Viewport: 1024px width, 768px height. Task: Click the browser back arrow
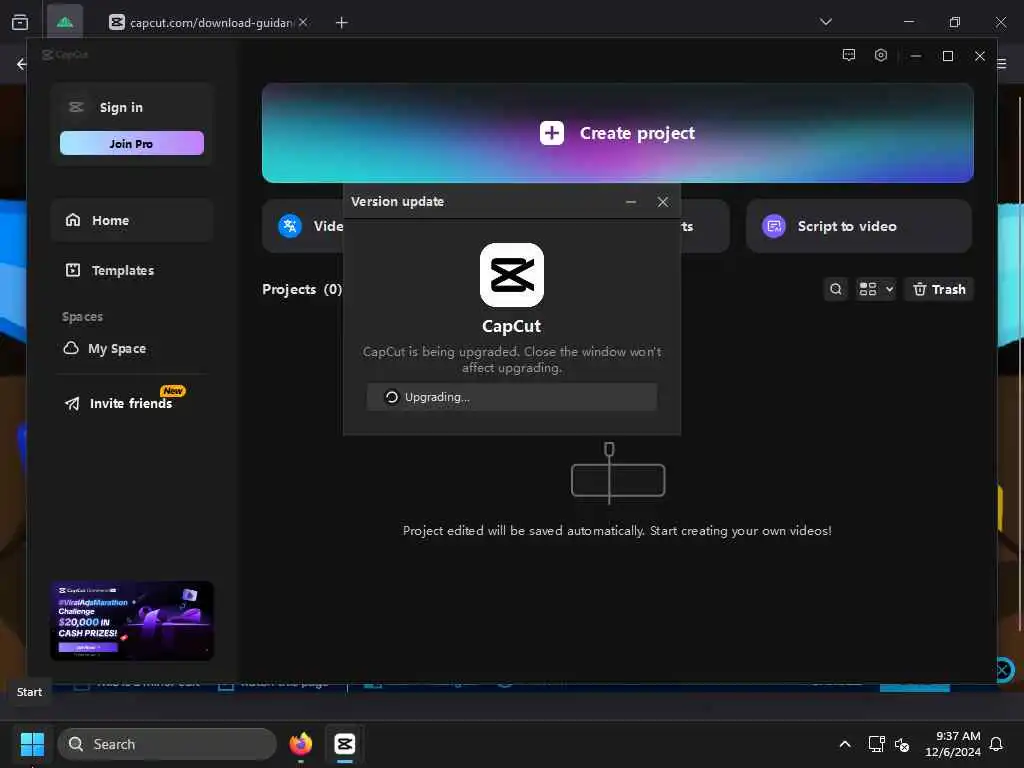[22, 64]
